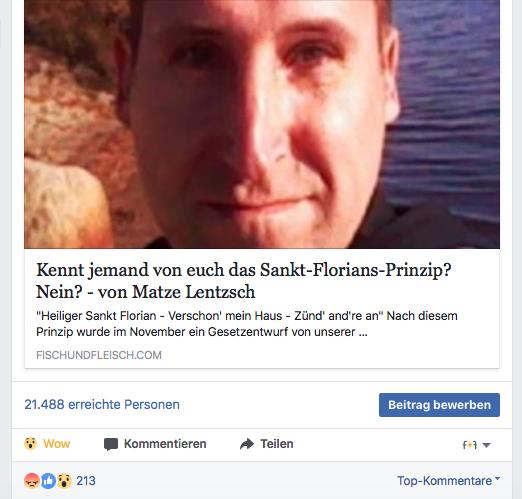This screenshot has height=499, width=522.
Task: Click the small arrow next to Top-Kommentare
Action: pos(497,479)
